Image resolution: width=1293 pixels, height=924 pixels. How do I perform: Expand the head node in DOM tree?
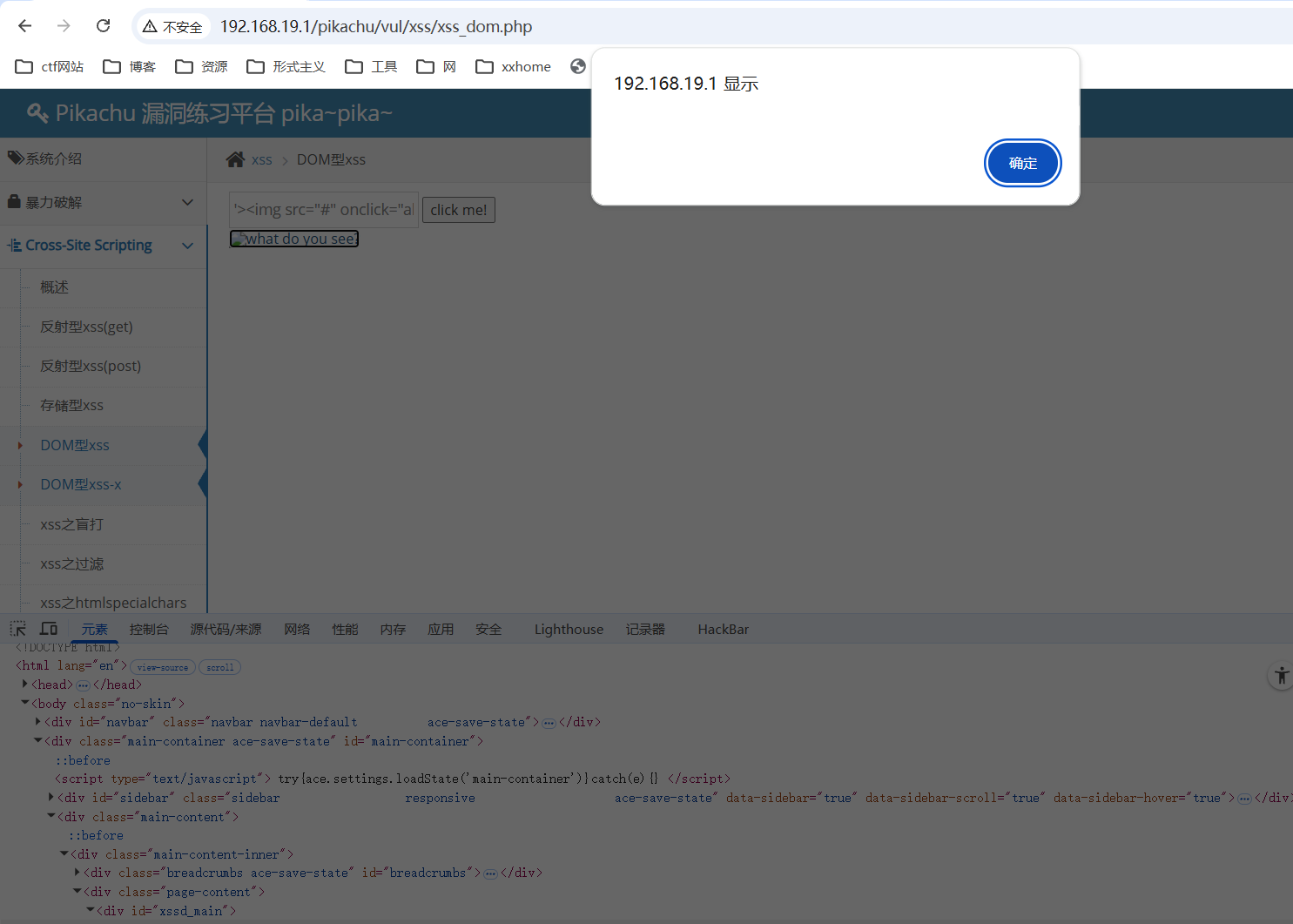pyautogui.click(x=25, y=685)
